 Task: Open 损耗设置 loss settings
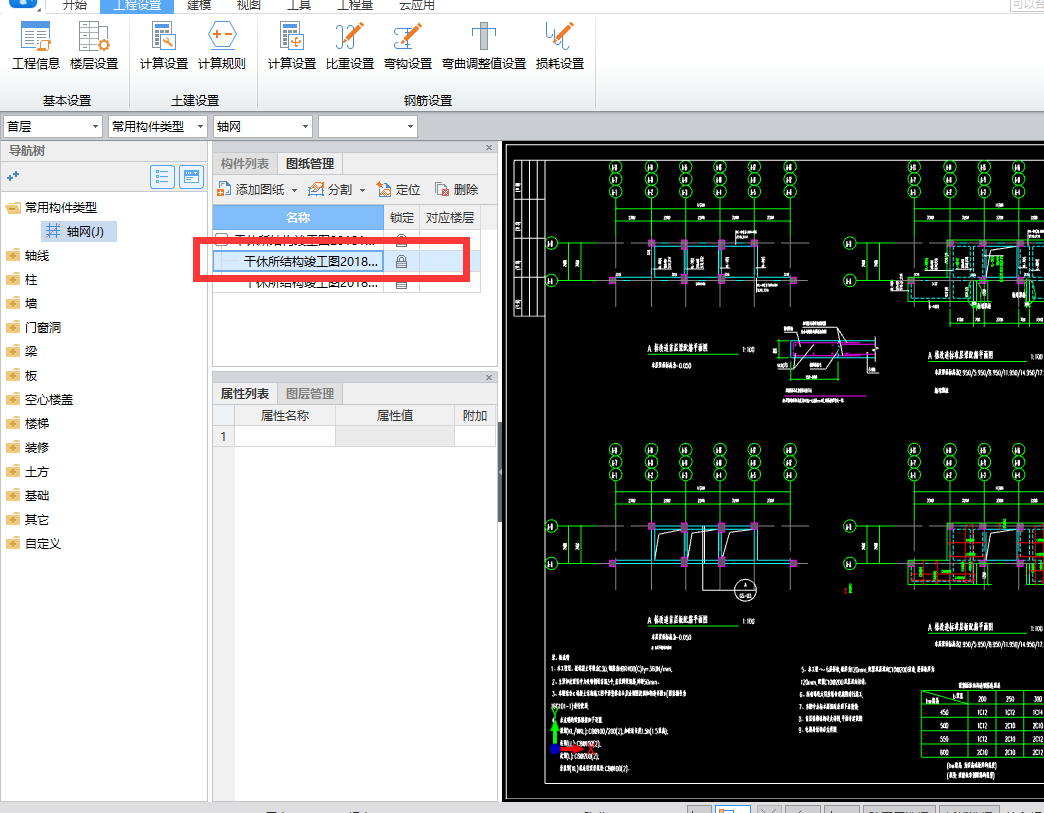click(559, 47)
